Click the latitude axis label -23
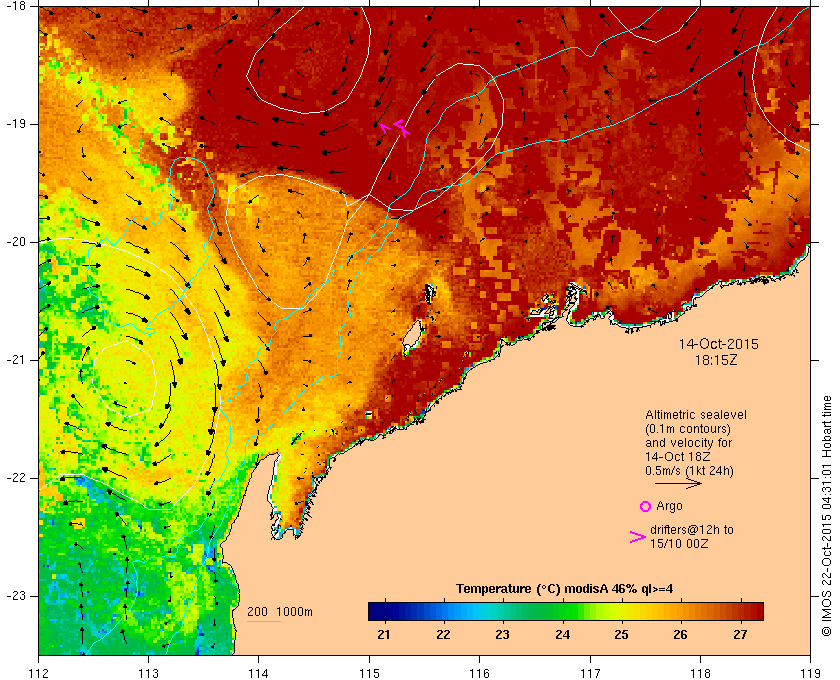Viewport: 840px width, 680px height. pyautogui.click(x=16, y=595)
